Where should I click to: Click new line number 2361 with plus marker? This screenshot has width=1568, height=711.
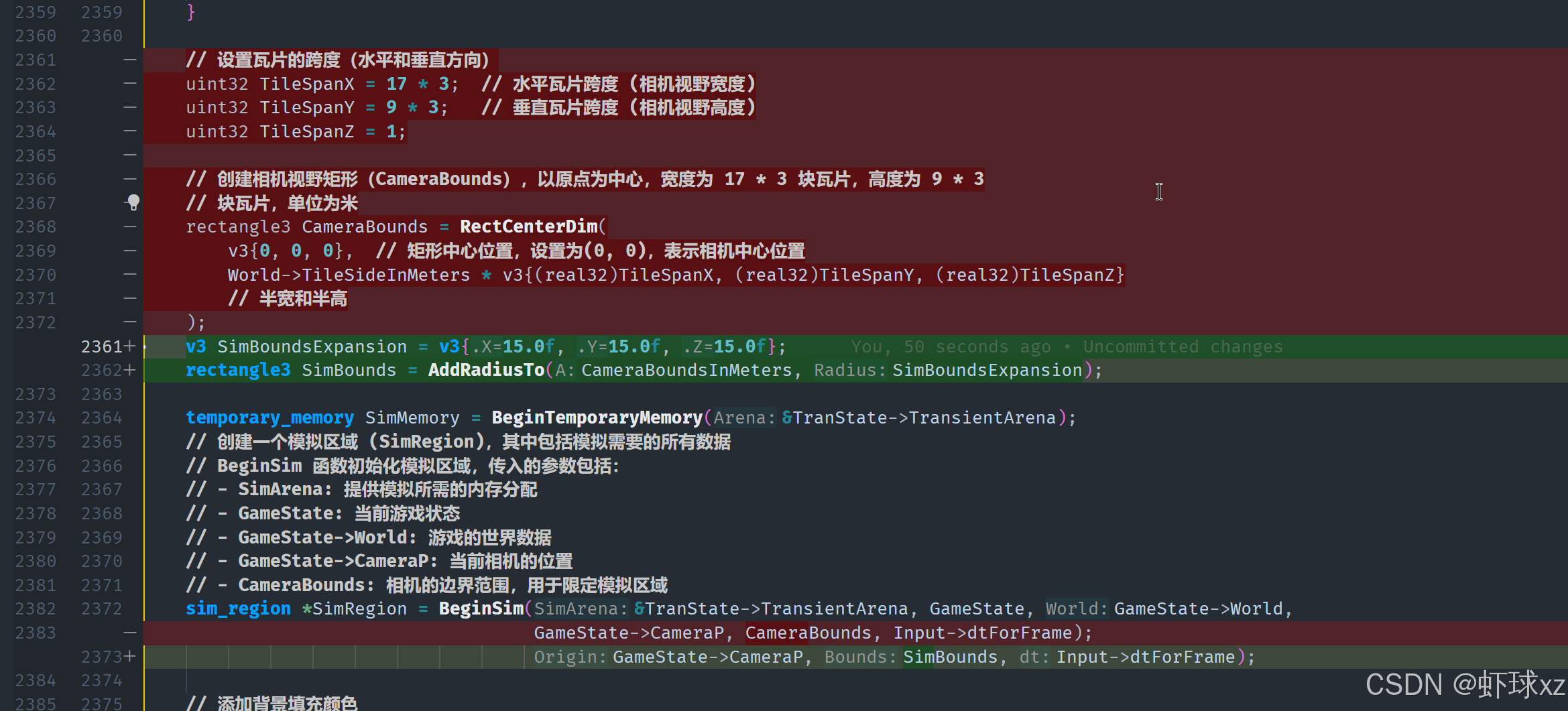[108, 346]
